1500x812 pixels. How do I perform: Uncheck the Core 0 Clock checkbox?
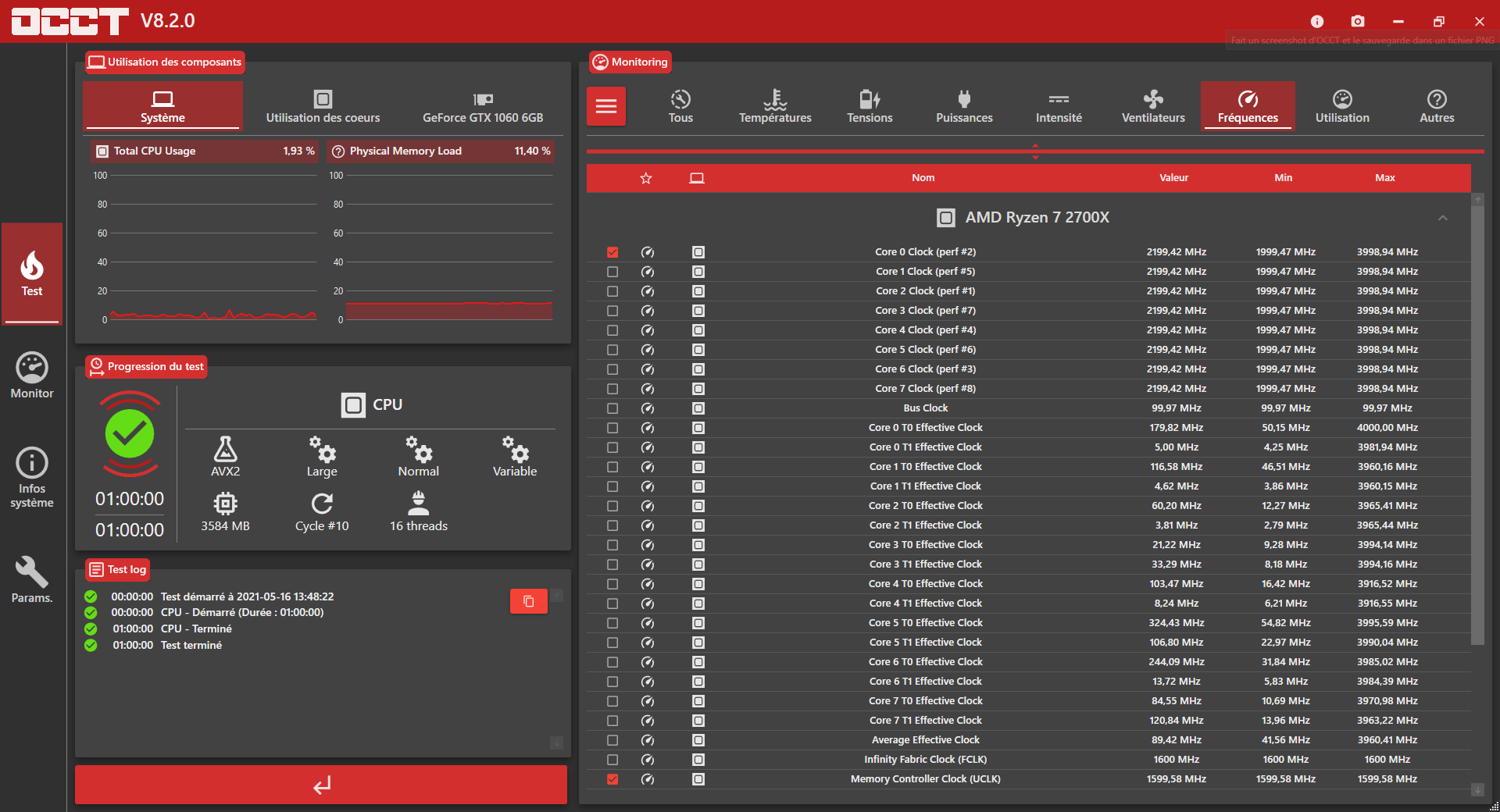[612, 252]
